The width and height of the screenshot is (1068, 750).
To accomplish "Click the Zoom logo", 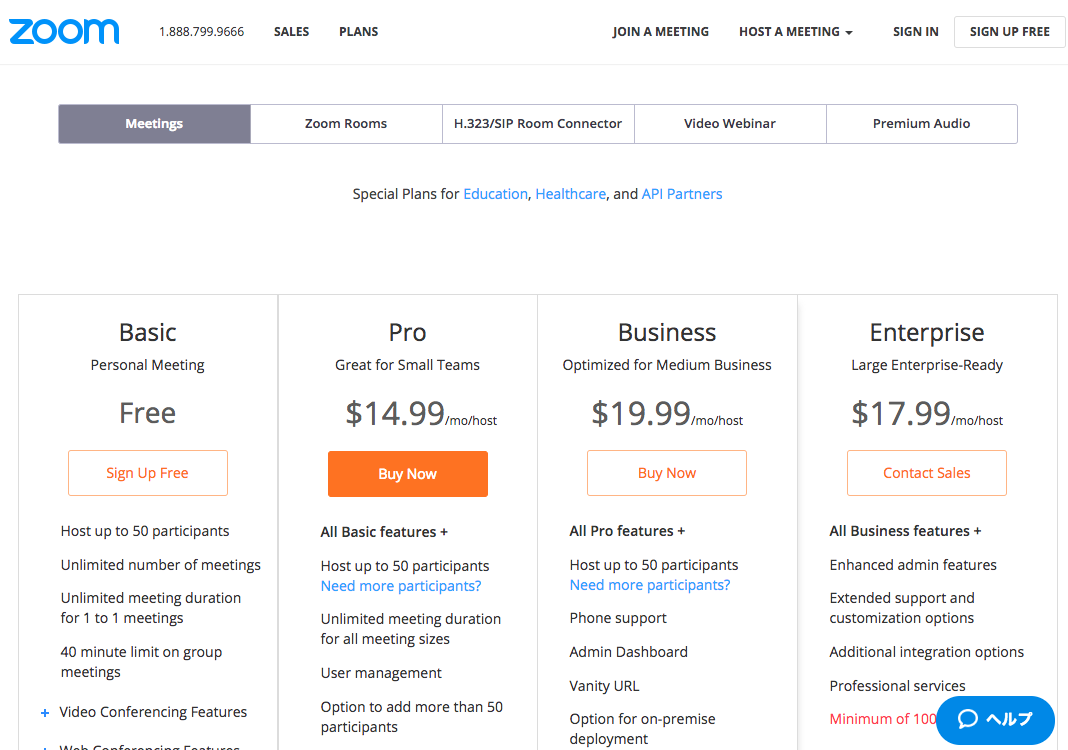I will tap(64, 31).
